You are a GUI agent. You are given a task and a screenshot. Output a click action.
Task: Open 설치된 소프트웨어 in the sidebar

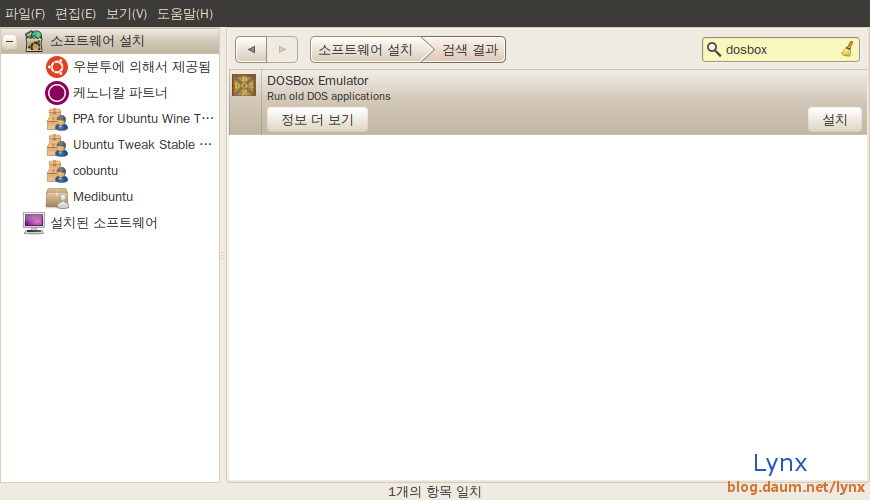(x=104, y=223)
